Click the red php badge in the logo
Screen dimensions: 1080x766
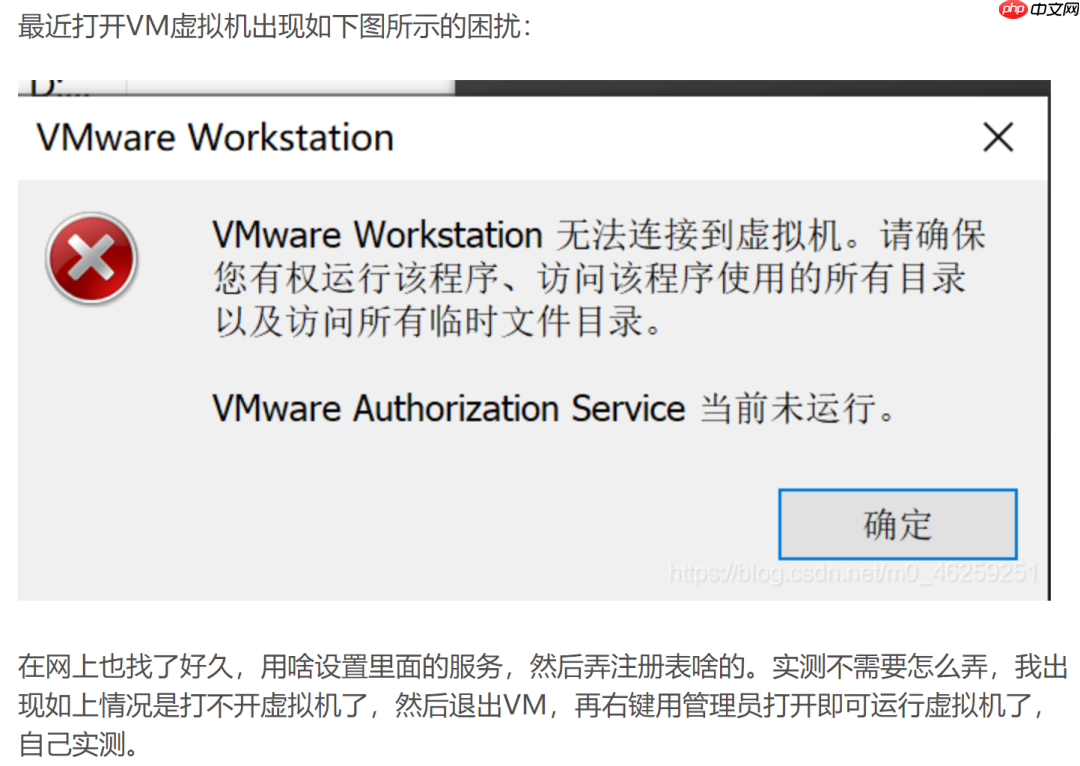pos(1012,11)
